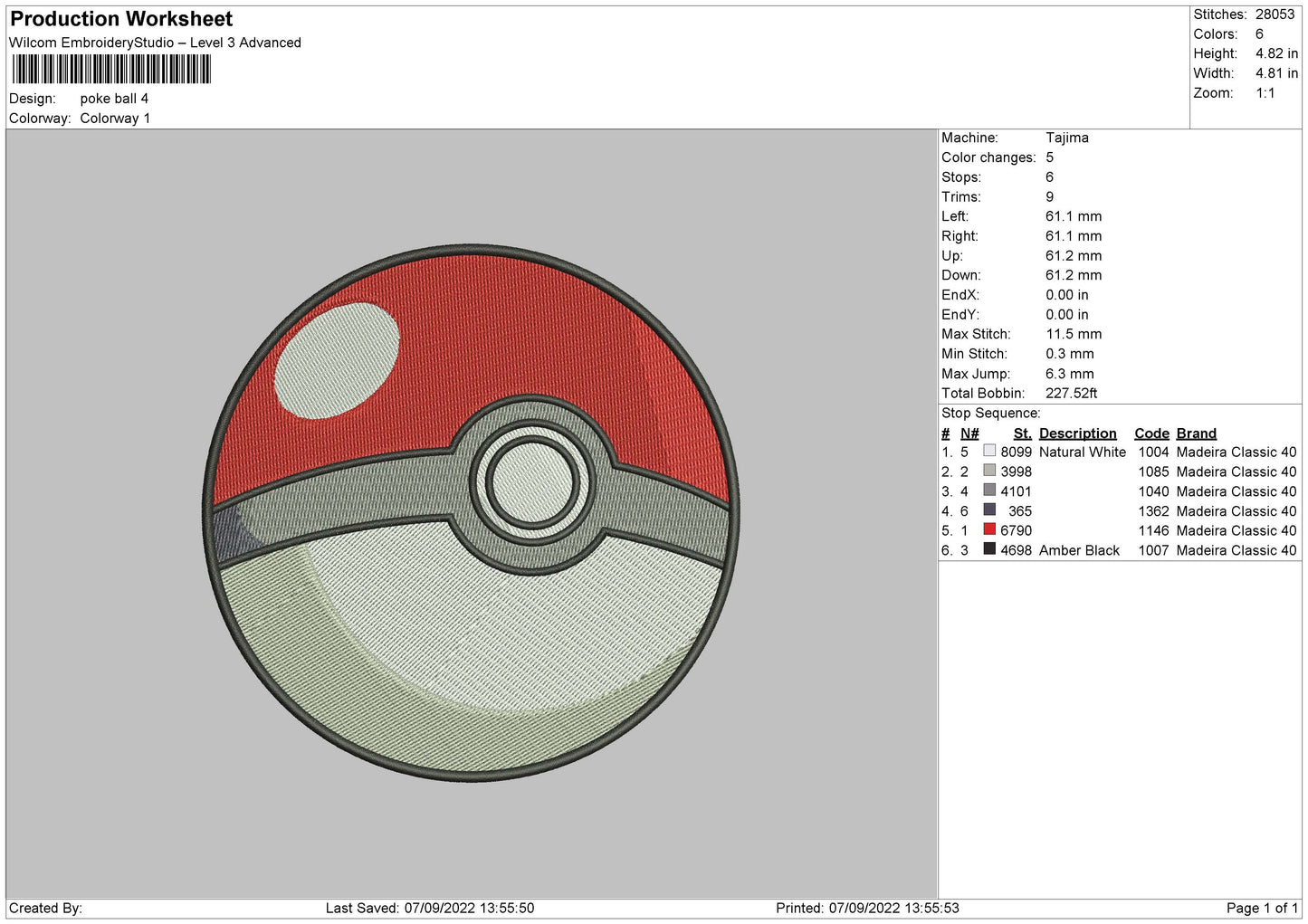Screen dimensions: 1308x924
Task: Click the "Colorway 1" value
Action: 115,119
